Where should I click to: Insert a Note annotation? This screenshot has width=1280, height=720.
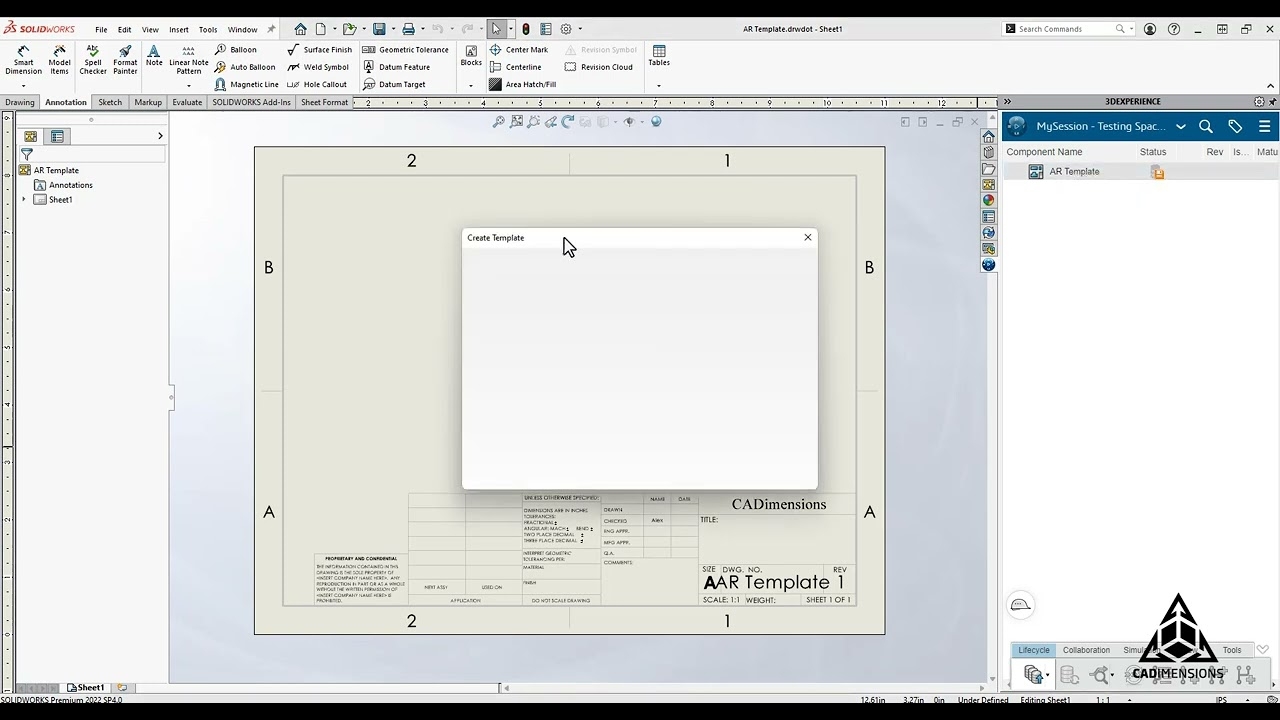tap(154, 56)
